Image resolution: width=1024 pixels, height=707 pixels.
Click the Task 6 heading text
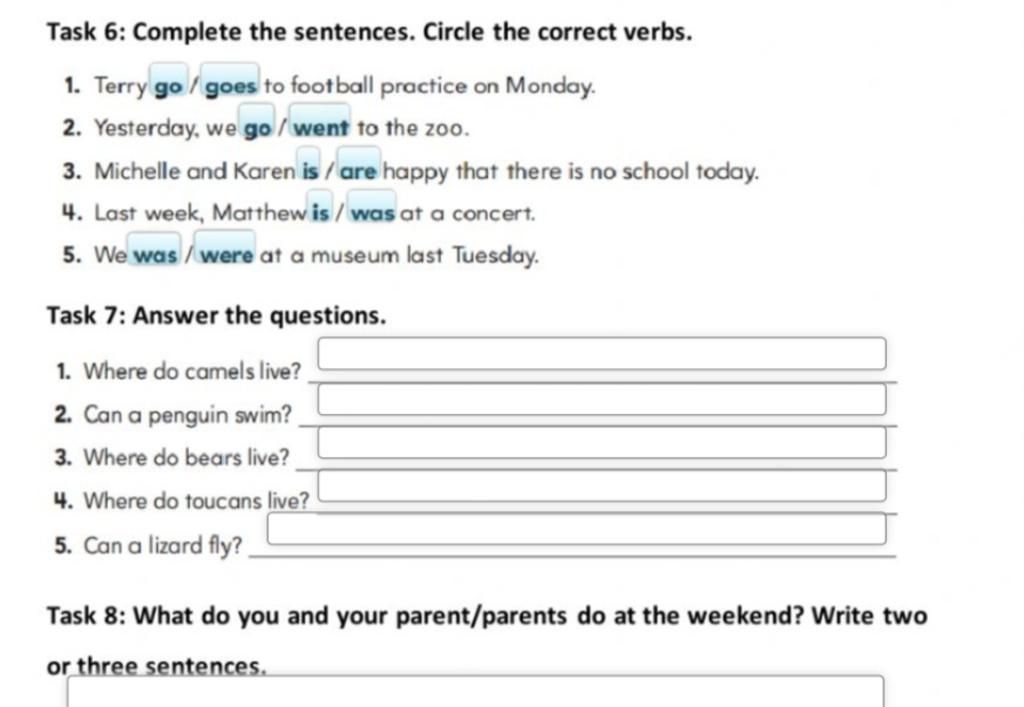point(370,31)
